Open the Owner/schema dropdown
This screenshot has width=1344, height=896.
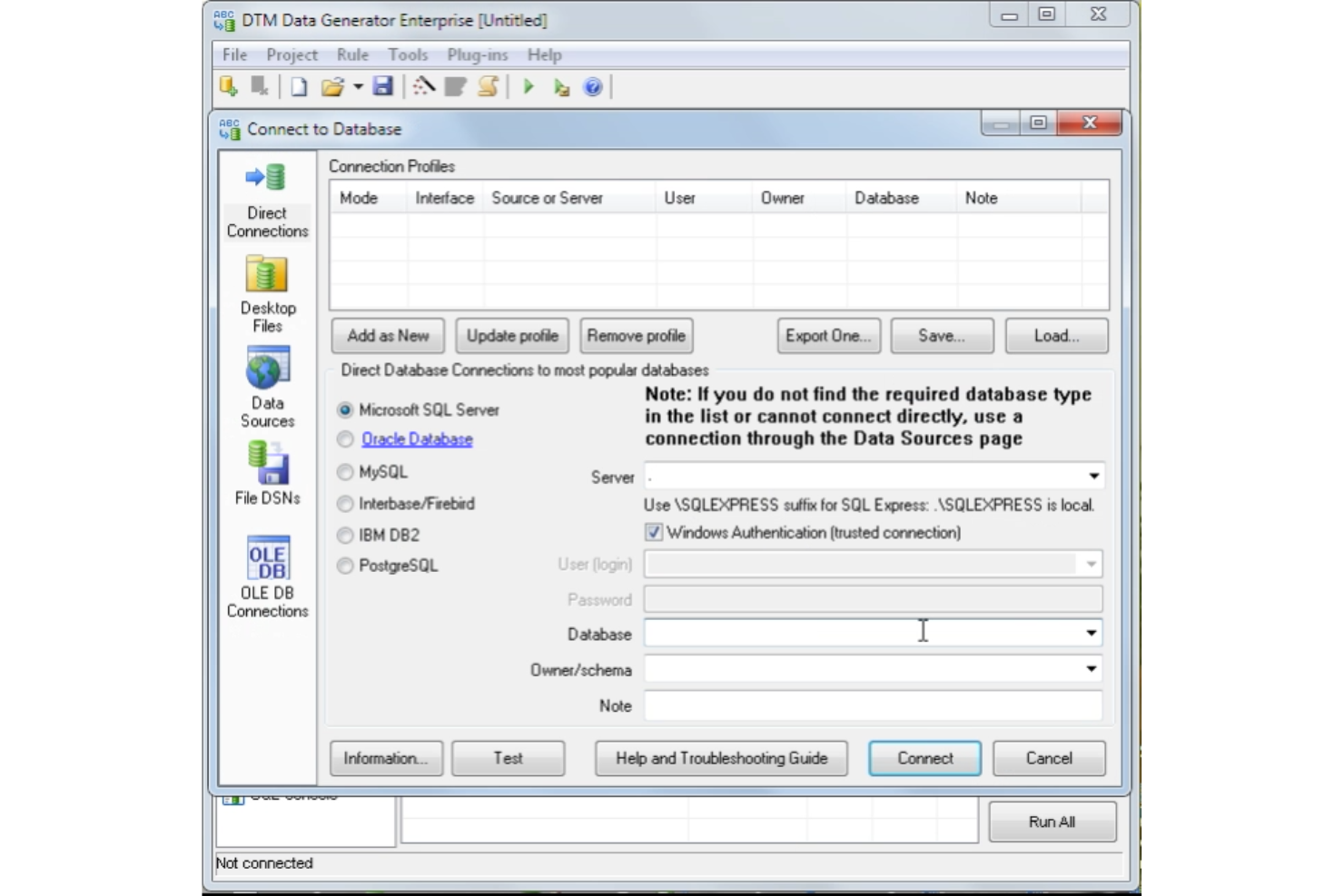[1091, 669]
